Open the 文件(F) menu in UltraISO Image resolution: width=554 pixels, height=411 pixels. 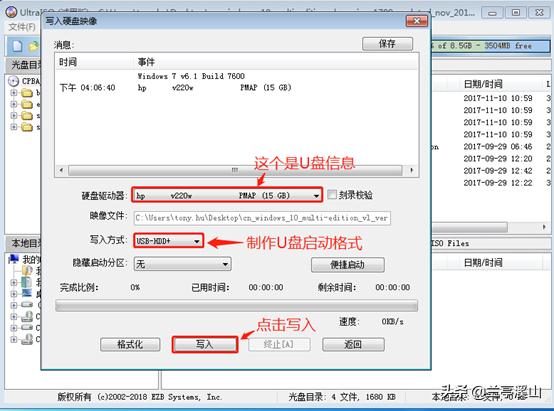22,27
